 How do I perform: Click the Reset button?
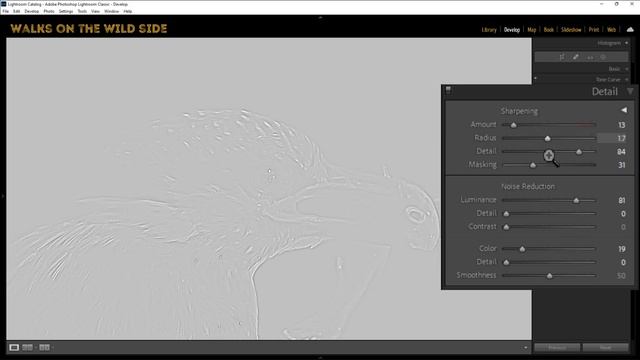click(x=605, y=348)
